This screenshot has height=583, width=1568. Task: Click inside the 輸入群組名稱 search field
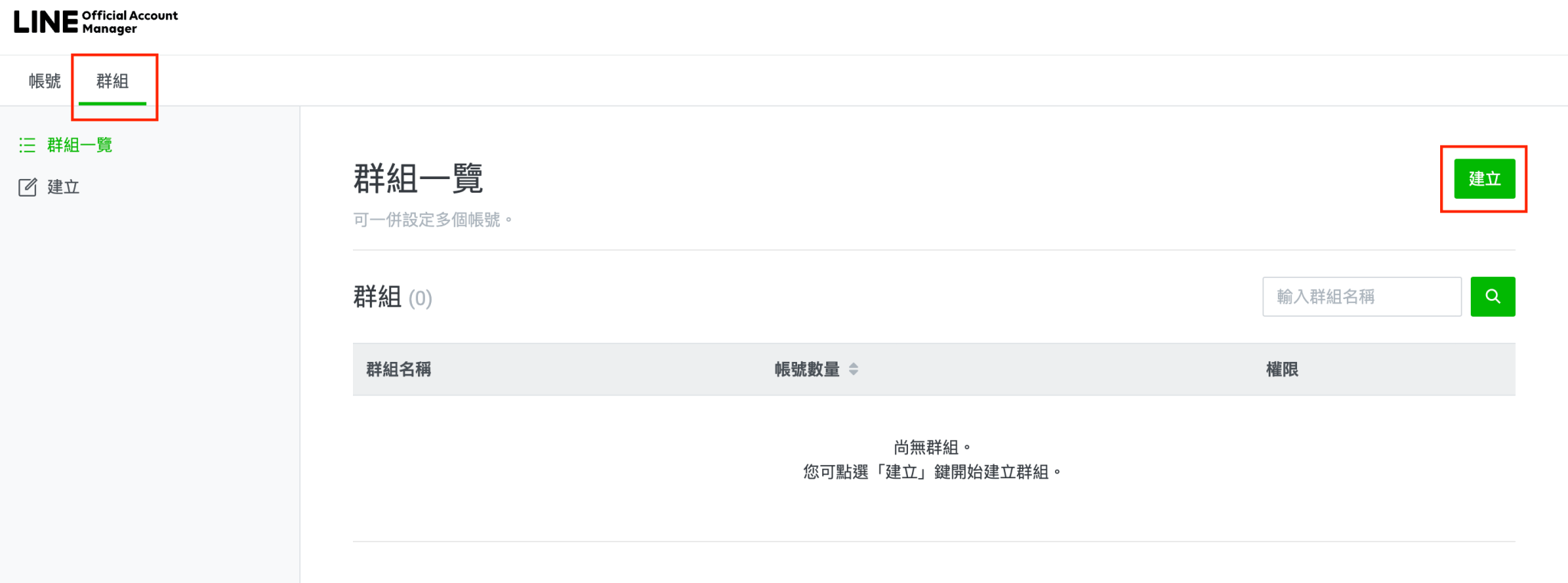[x=1361, y=296]
